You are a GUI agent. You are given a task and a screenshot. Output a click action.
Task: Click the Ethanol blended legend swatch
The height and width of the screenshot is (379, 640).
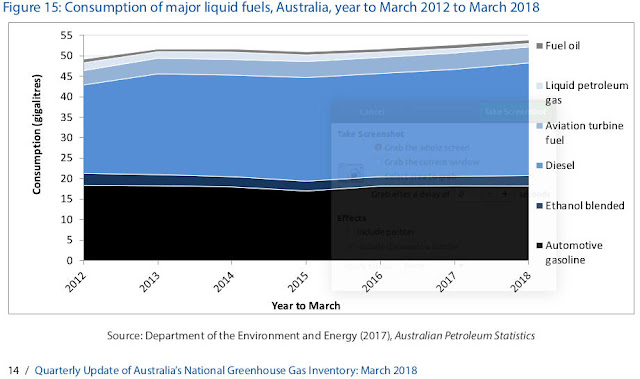tap(539, 206)
